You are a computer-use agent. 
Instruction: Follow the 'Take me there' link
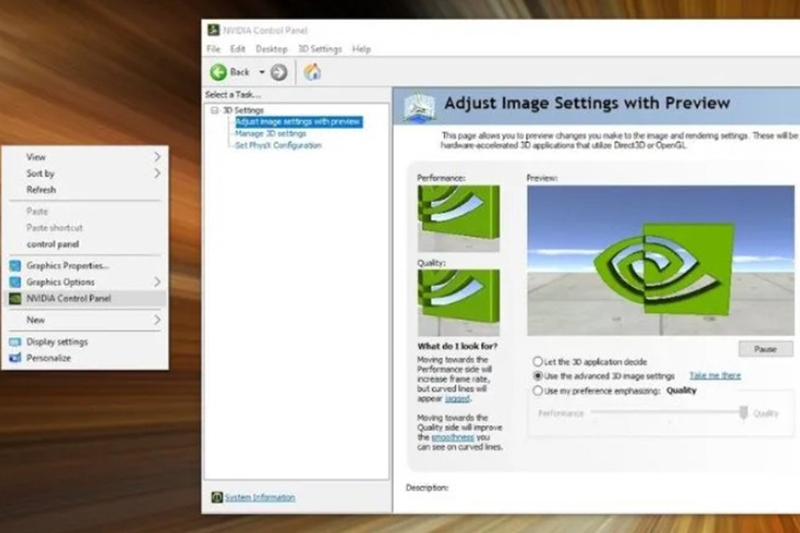(715, 376)
